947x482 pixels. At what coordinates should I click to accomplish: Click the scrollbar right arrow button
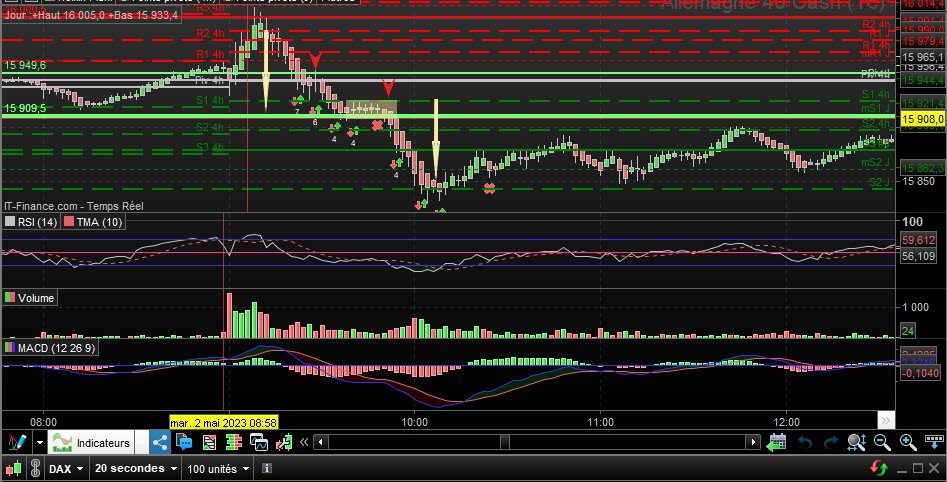(x=753, y=443)
